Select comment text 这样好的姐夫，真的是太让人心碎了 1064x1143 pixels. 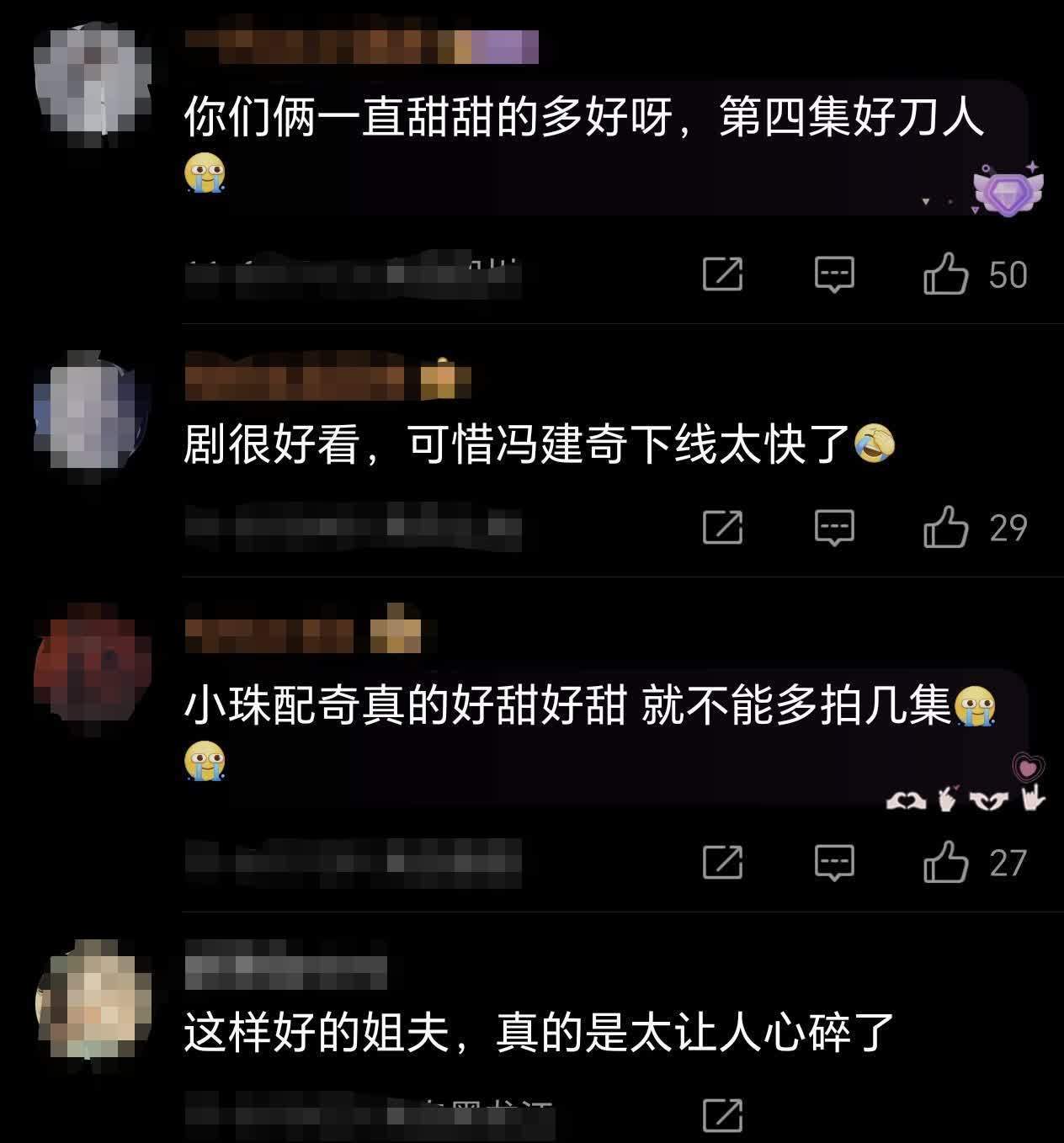(539, 1032)
